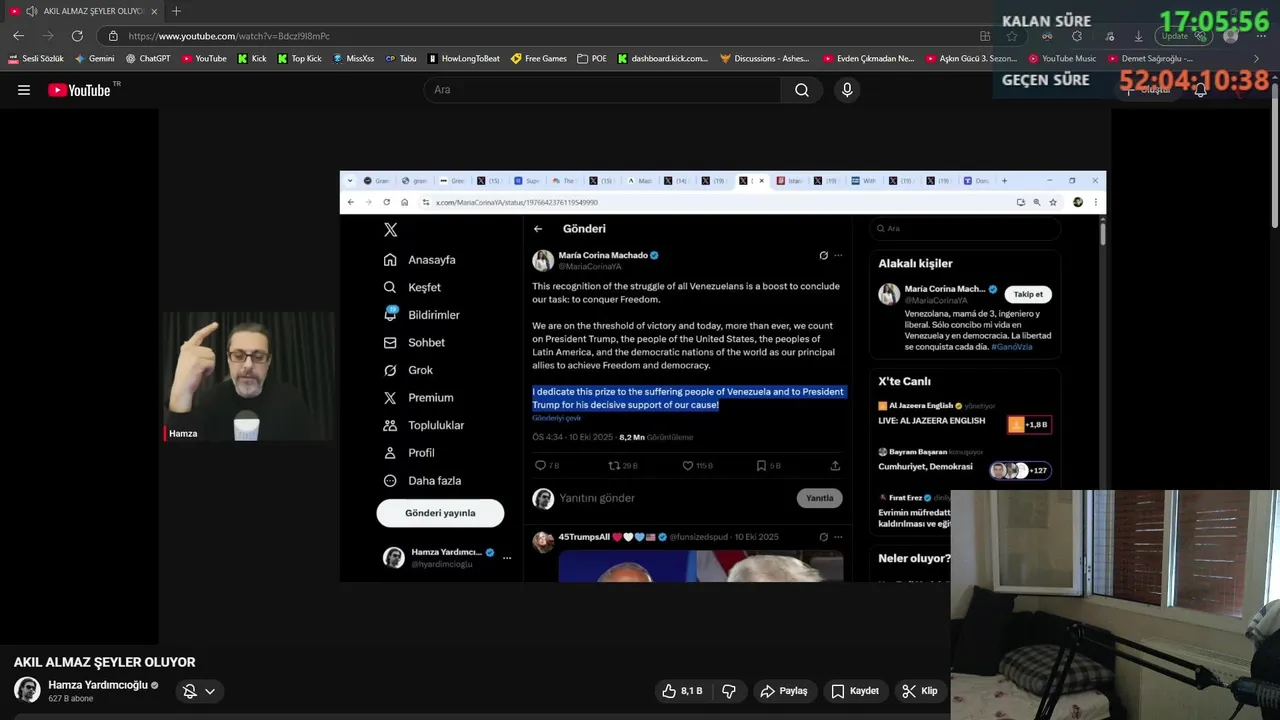The height and width of the screenshot is (720, 1280).
Task: Pause the playing video by clicking the player
Action: point(634,376)
